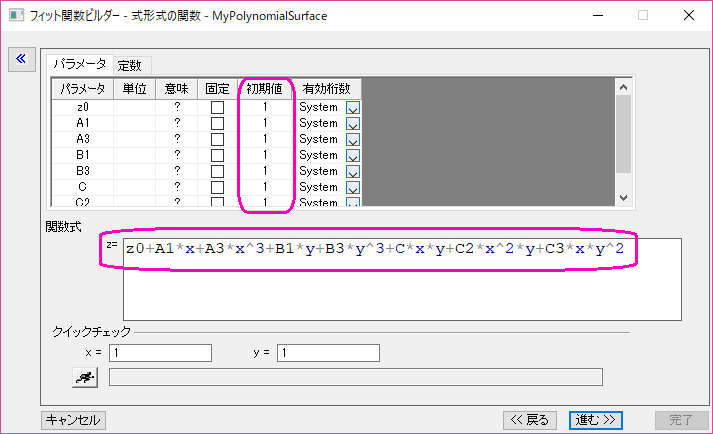Close the fitting function builder window
Viewport: 713px width, 434px height.
tap(689, 15)
